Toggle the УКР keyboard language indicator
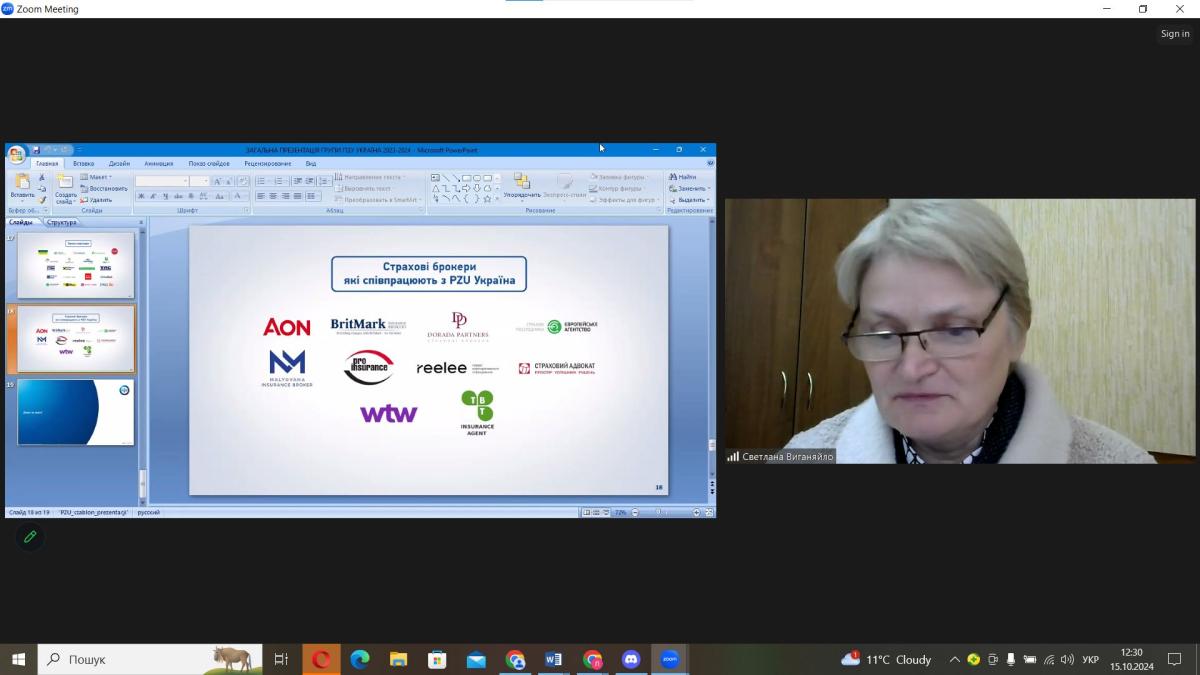The height and width of the screenshot is (675, 1200). click(1090, 660)
